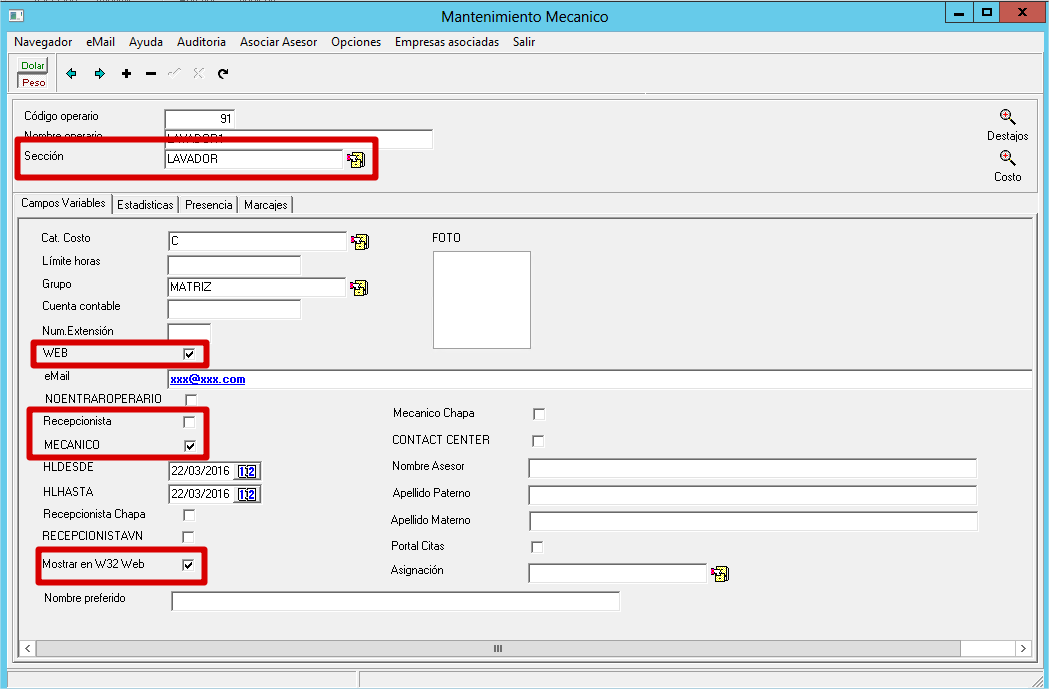Open the Asociar Asesor menu
Screen dimensions: 1049x689
pos(278,42)
